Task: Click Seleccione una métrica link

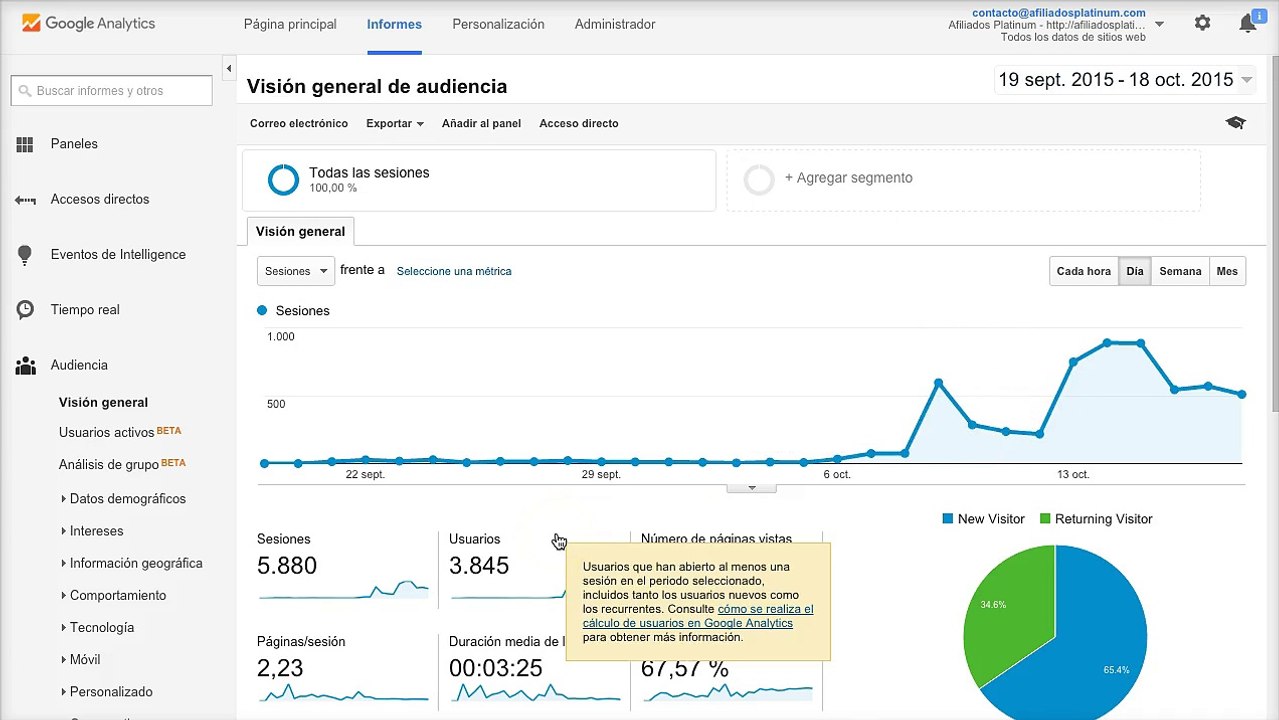Action: [454, 271]
